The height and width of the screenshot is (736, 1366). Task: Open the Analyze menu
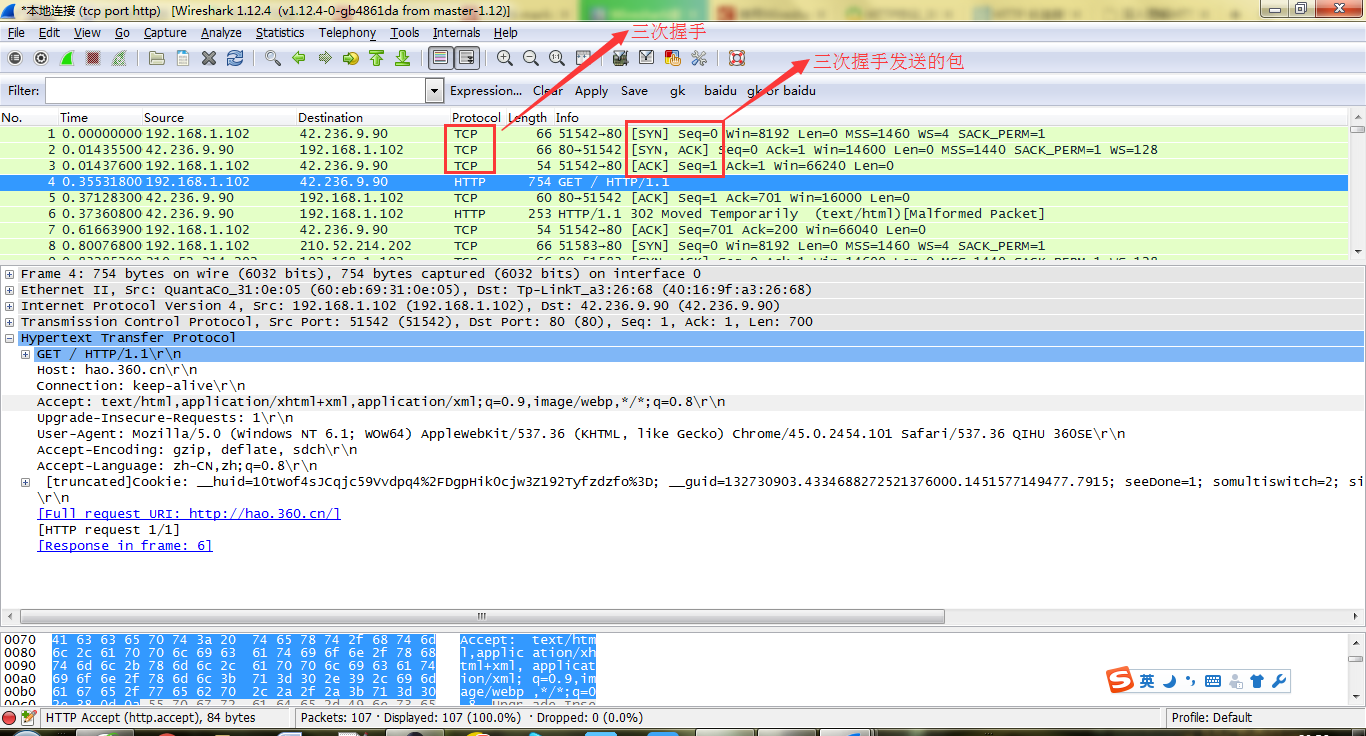(221, 33)
